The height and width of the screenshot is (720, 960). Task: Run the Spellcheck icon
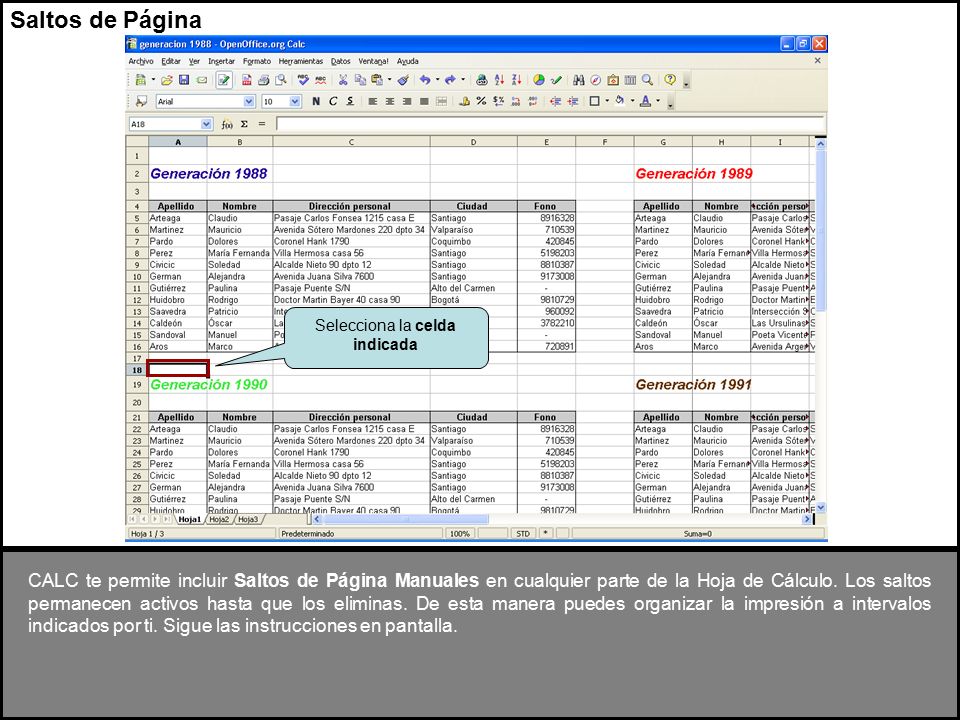click(x=303, y=80)
